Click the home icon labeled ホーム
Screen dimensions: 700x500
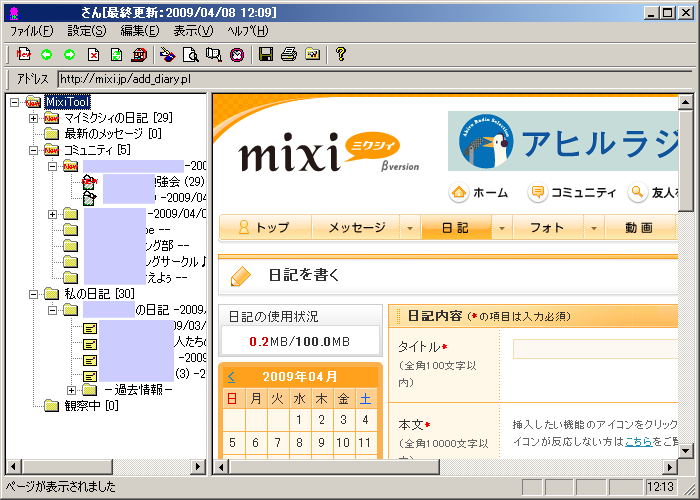458,192
